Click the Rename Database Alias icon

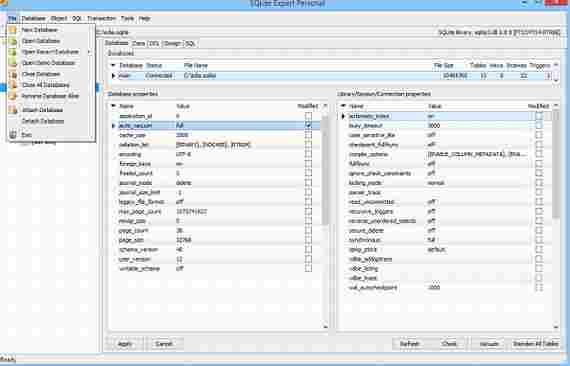tap(13, 96)
